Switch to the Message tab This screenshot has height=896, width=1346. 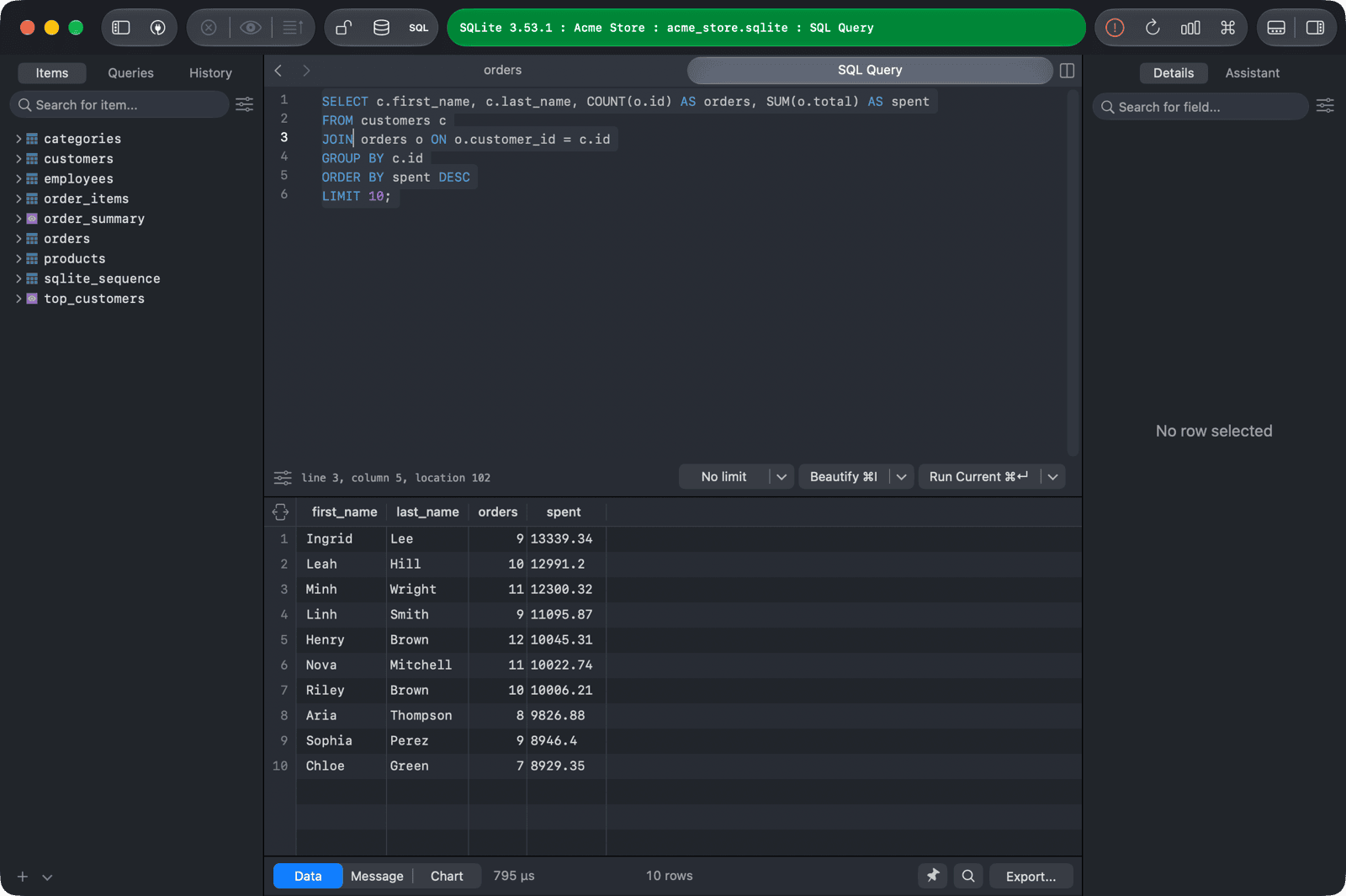(x=377, y=876)
